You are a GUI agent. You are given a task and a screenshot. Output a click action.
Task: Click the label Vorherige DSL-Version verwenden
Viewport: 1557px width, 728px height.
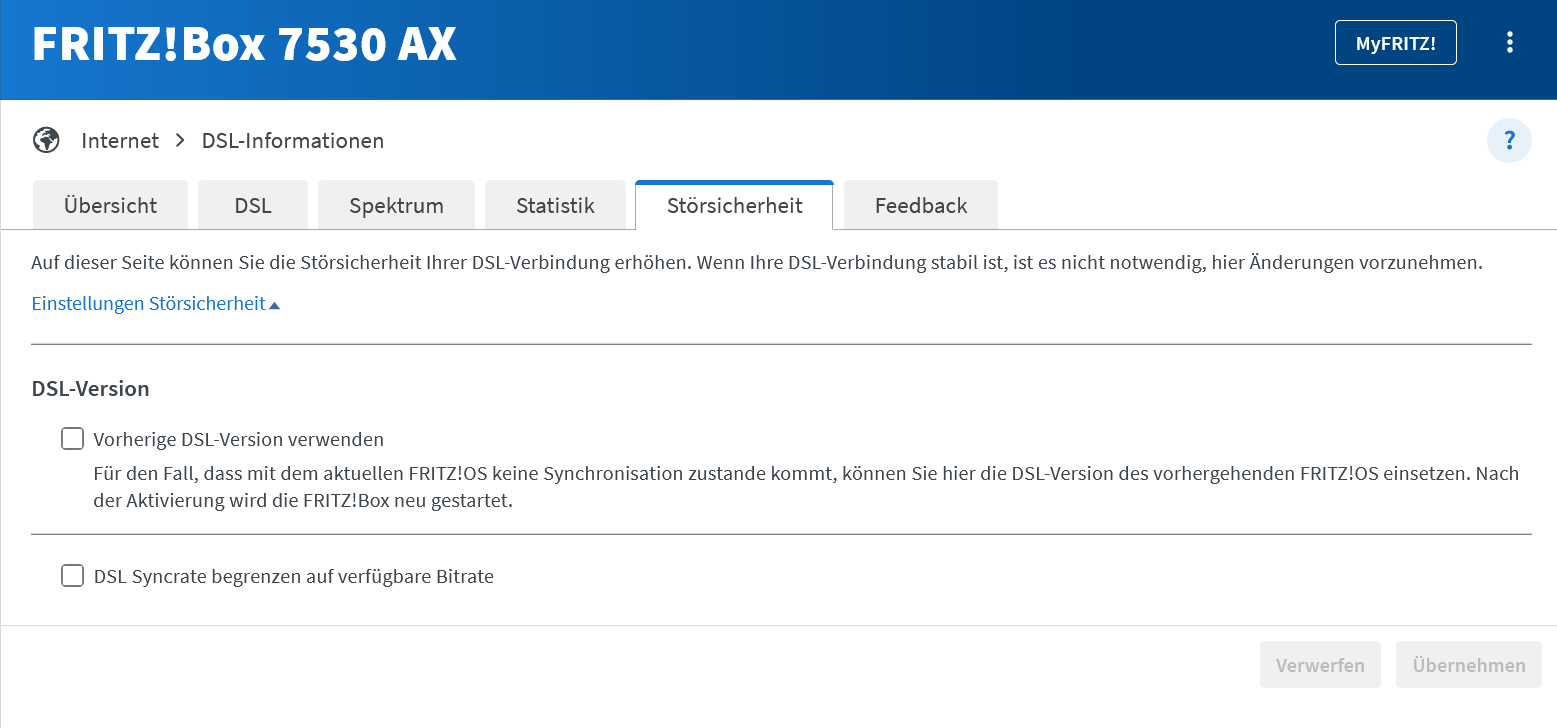(239, 439)
